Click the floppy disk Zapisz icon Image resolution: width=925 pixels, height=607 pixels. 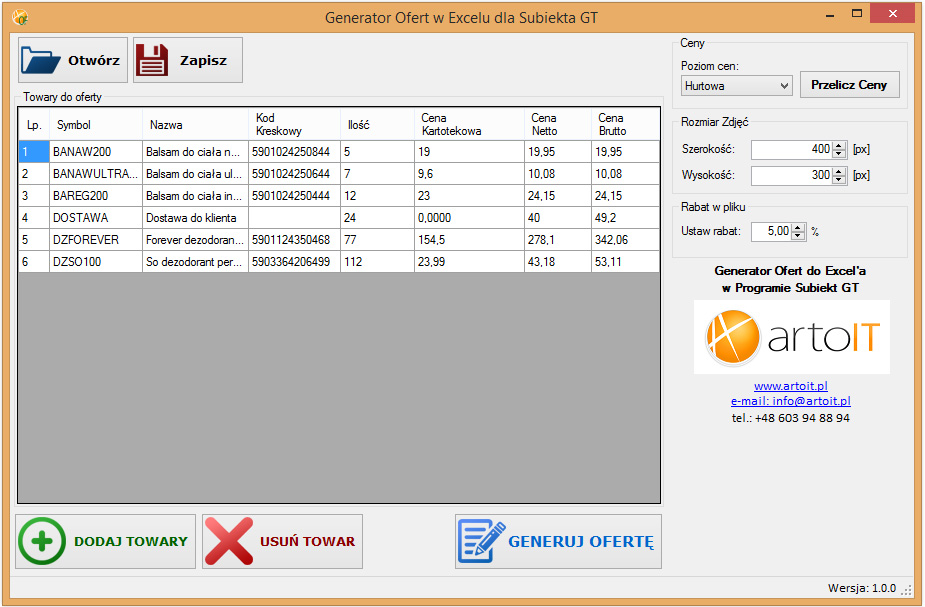(x=153, y=60)
